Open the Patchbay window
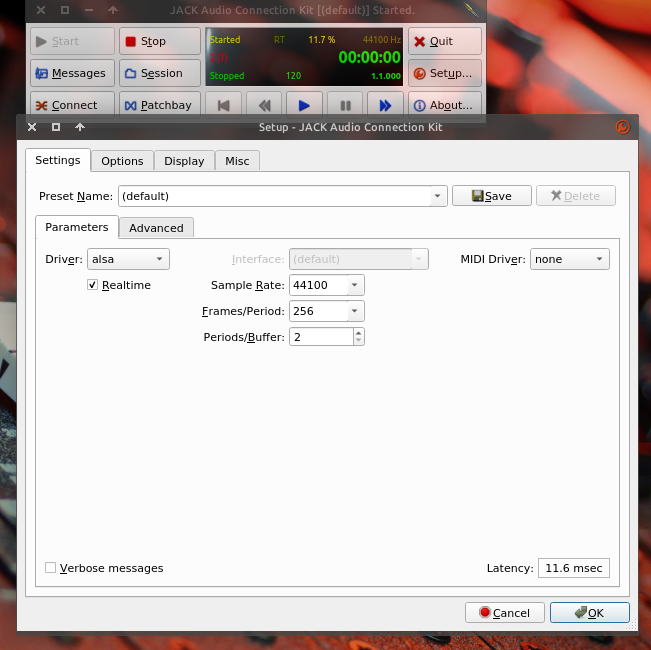 pos(160,105)
